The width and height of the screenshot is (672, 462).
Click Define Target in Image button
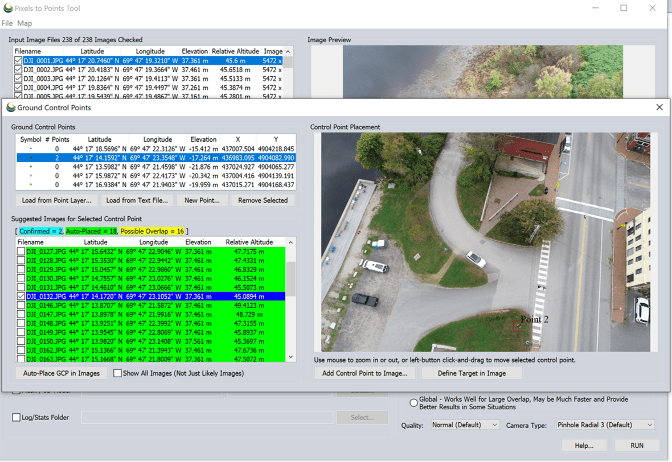pos(471,373)
